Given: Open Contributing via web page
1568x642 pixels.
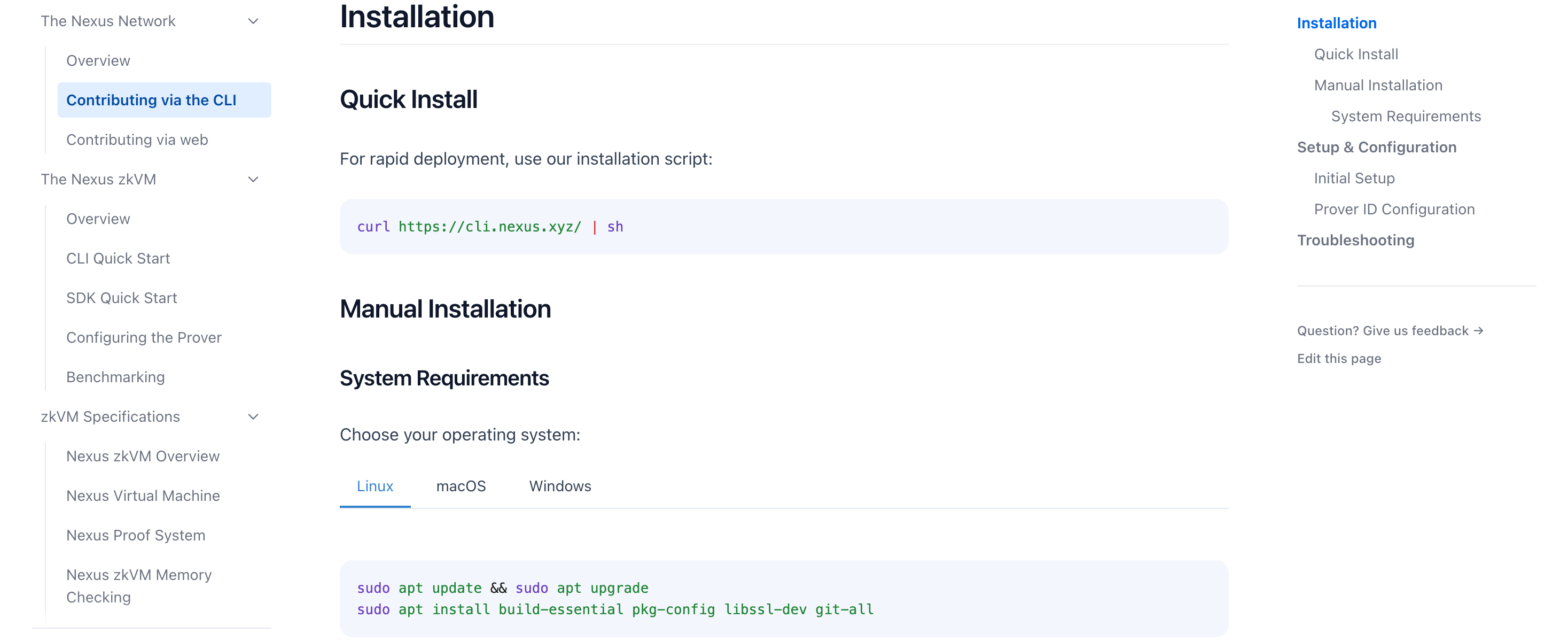Looking at the screenshot, I should pyautogui.click(x=137, y=140).
